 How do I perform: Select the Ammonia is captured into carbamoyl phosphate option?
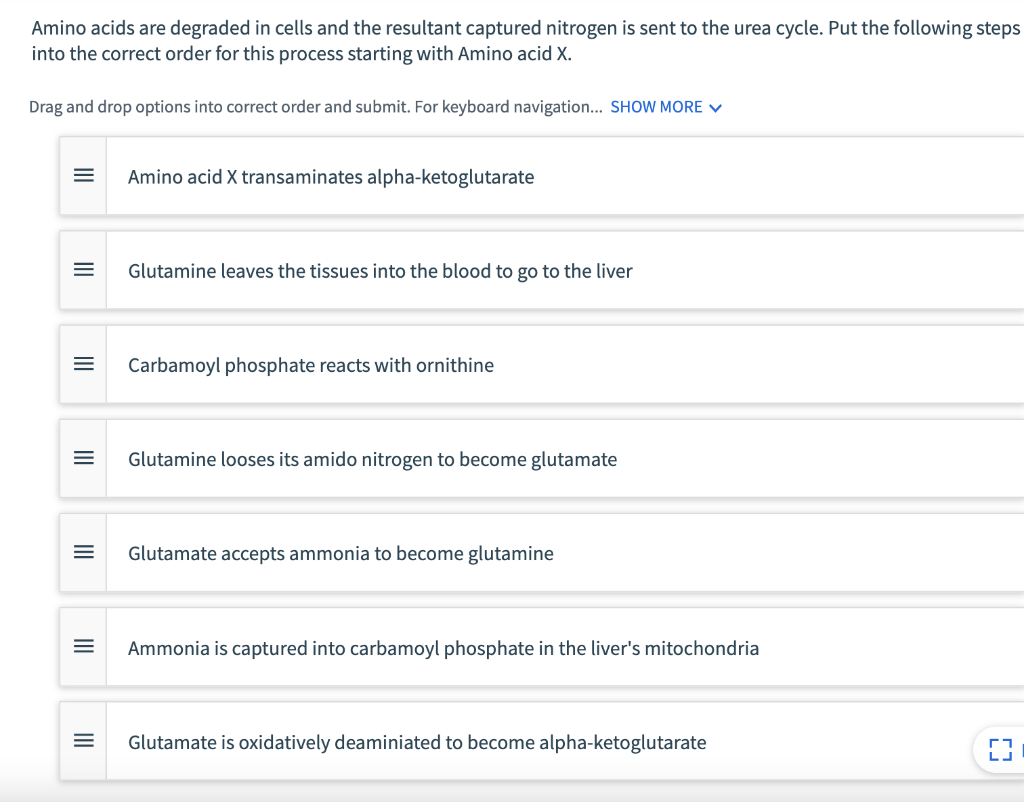[443, 646]
